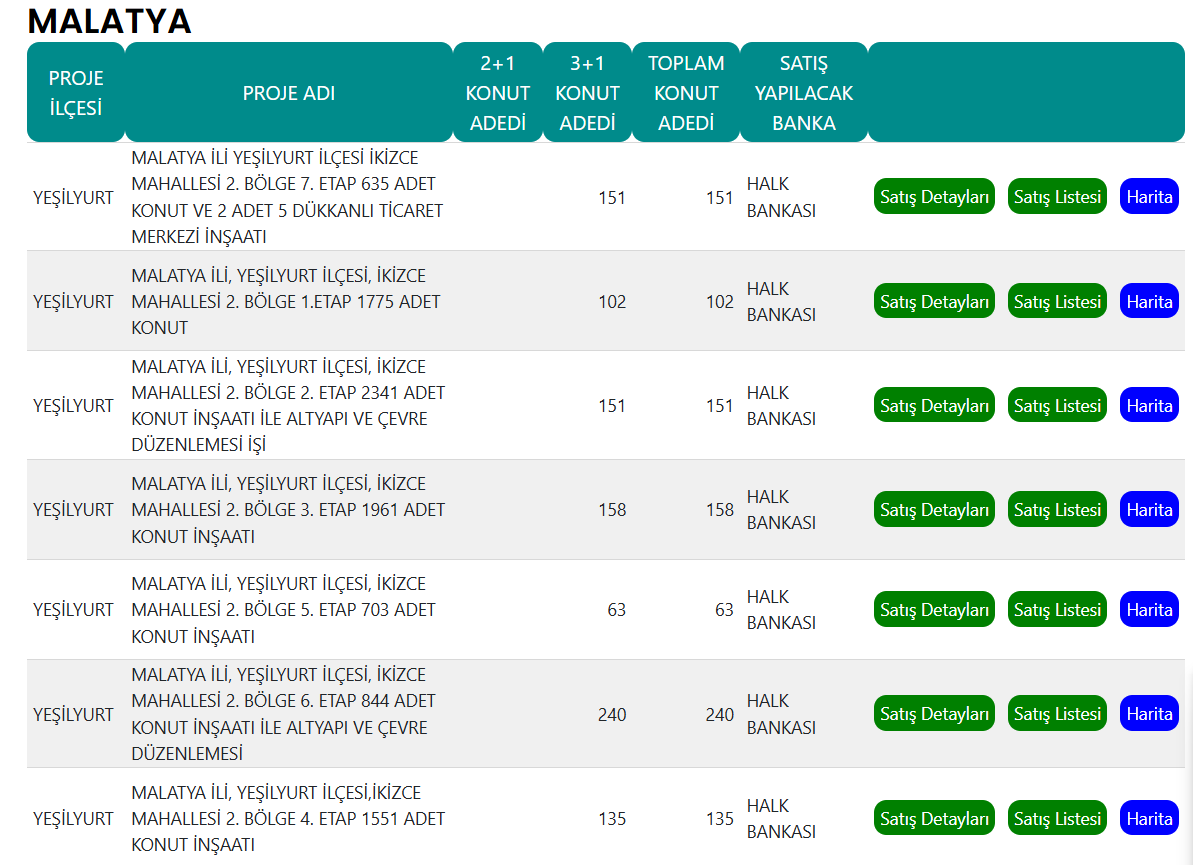Show Harita for 4. ETAP 1551 ADET project
Image resolution: width=1193 pixels, height=865 pixels.
coord(1149,819)
